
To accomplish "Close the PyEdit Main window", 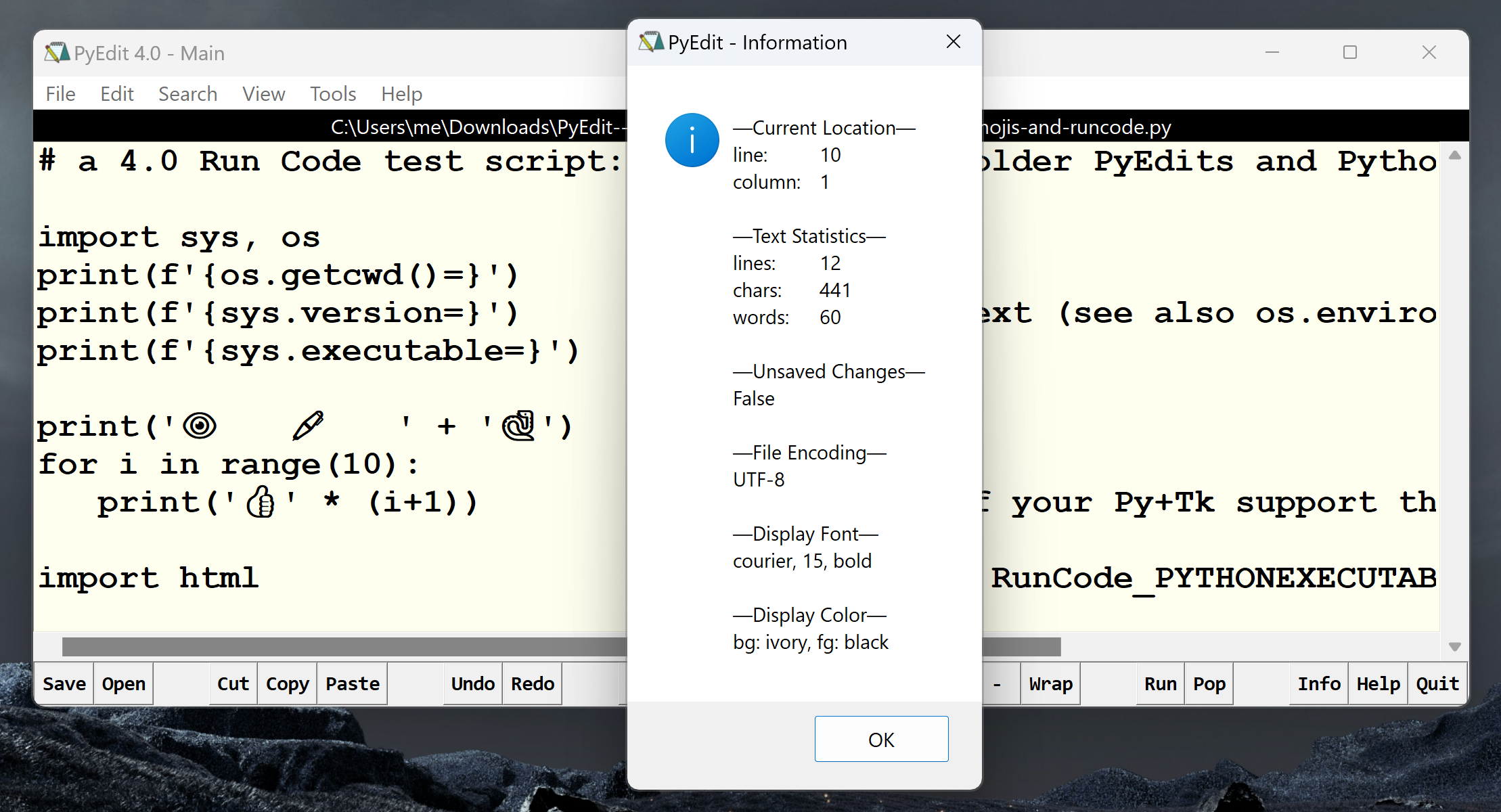I will pyautogui.click(x=1429, y=52).
